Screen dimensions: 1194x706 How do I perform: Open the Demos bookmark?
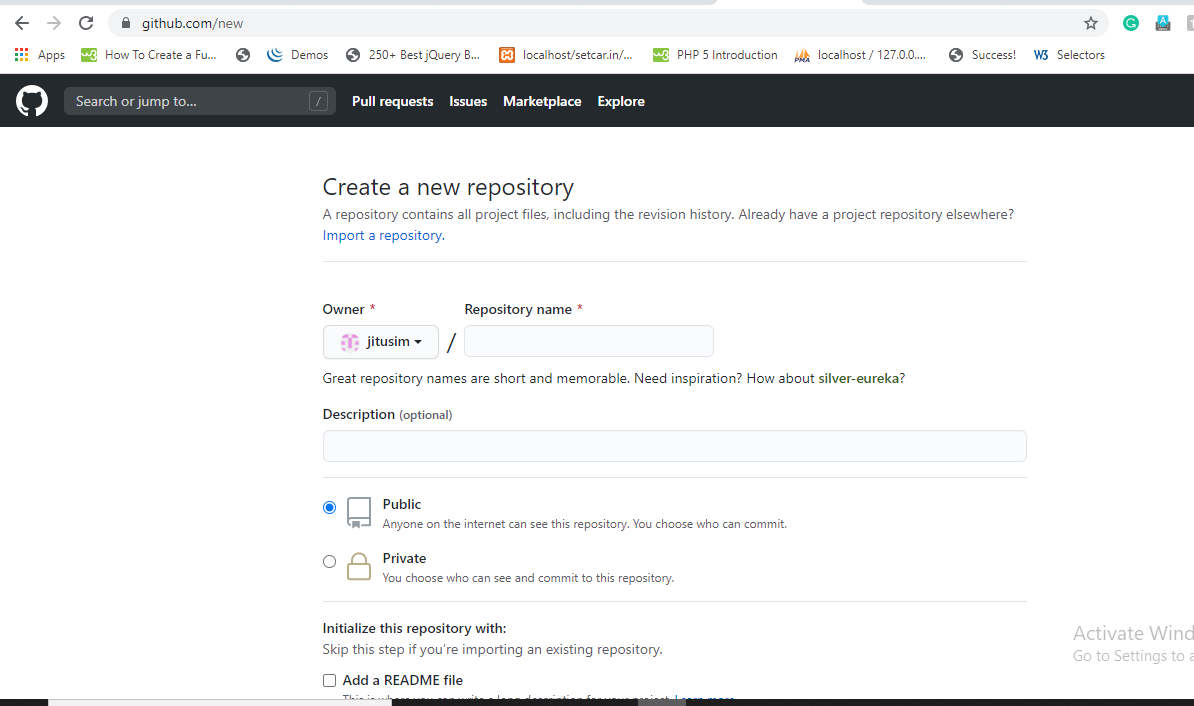[x=298, y=55]
